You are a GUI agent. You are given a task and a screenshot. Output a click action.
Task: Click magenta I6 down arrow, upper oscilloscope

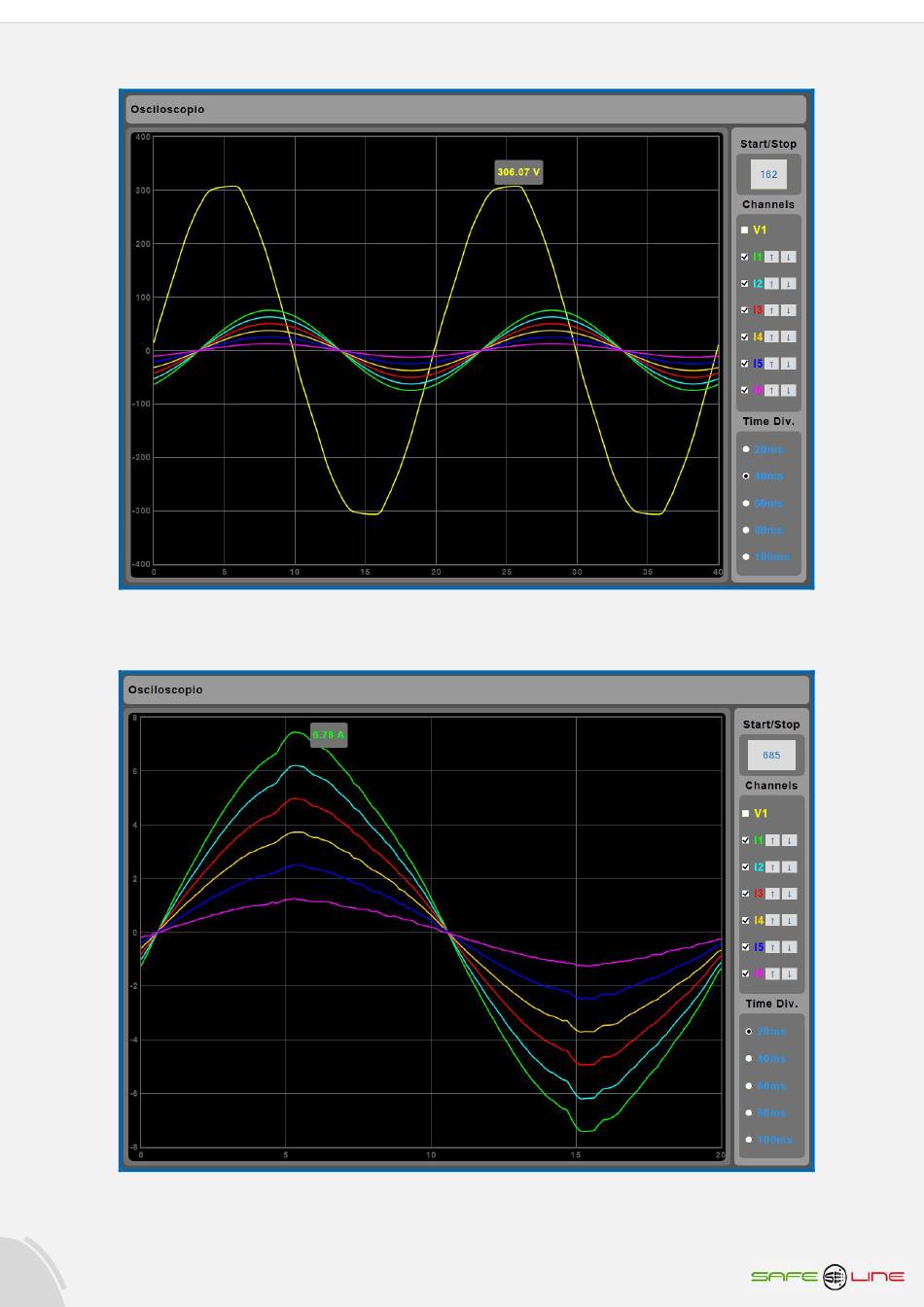[x=789, y=390]
